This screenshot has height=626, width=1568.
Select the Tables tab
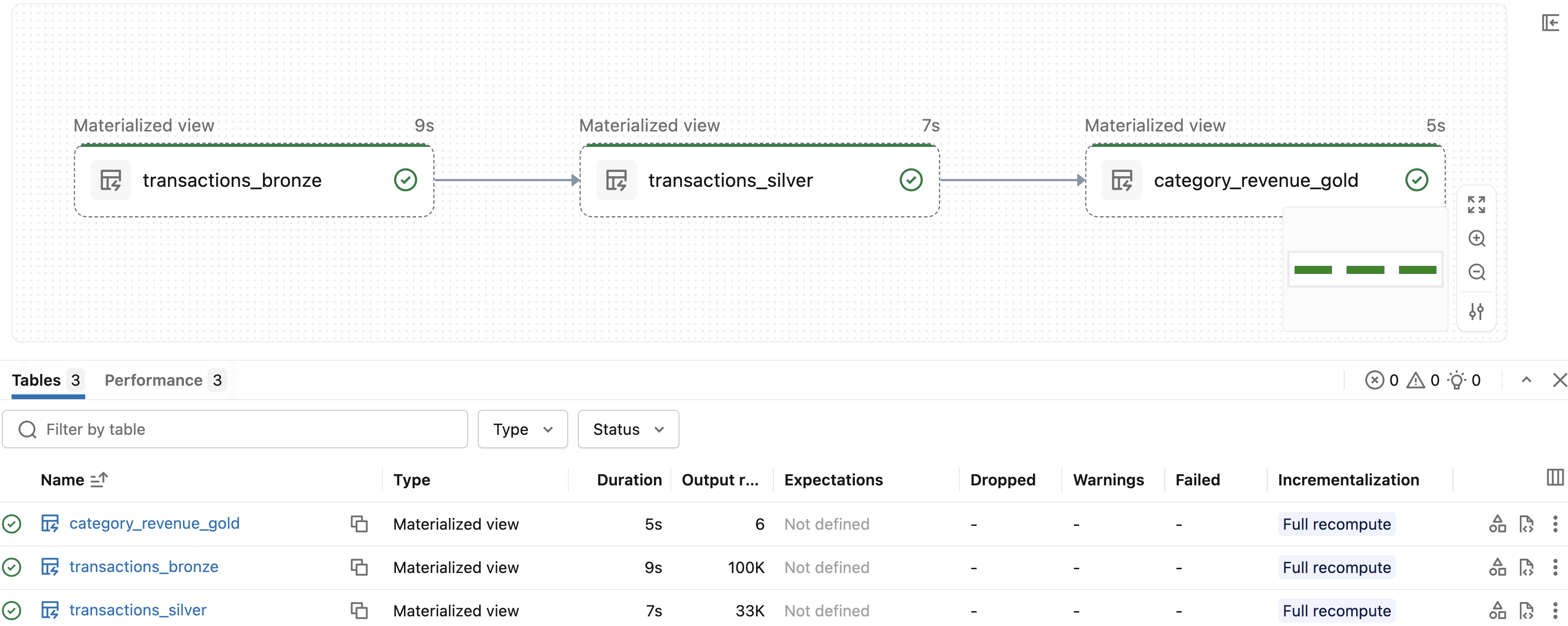[x=37, y=379]
